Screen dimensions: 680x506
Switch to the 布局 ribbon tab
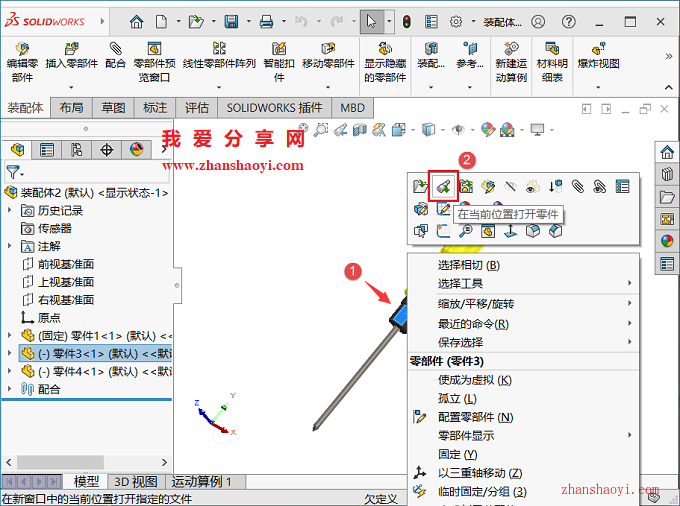(x=72, y=108)
